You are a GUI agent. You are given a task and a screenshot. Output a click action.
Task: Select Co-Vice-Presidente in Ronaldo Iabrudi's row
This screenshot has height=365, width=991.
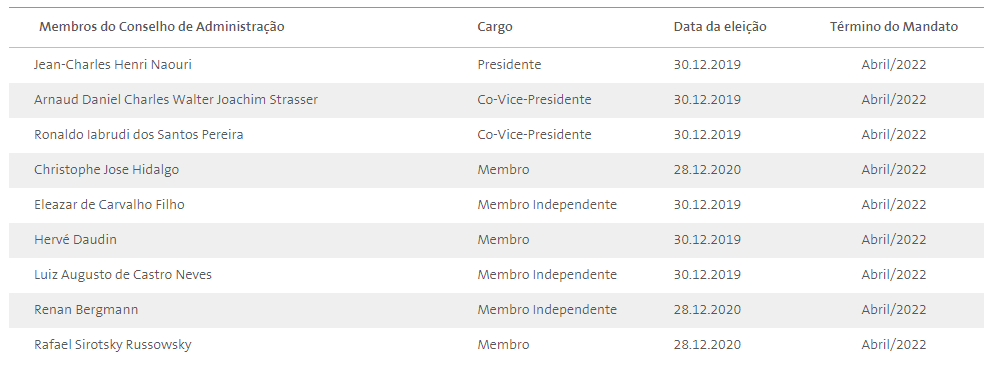pyautogui.click(x=534, y=135)
